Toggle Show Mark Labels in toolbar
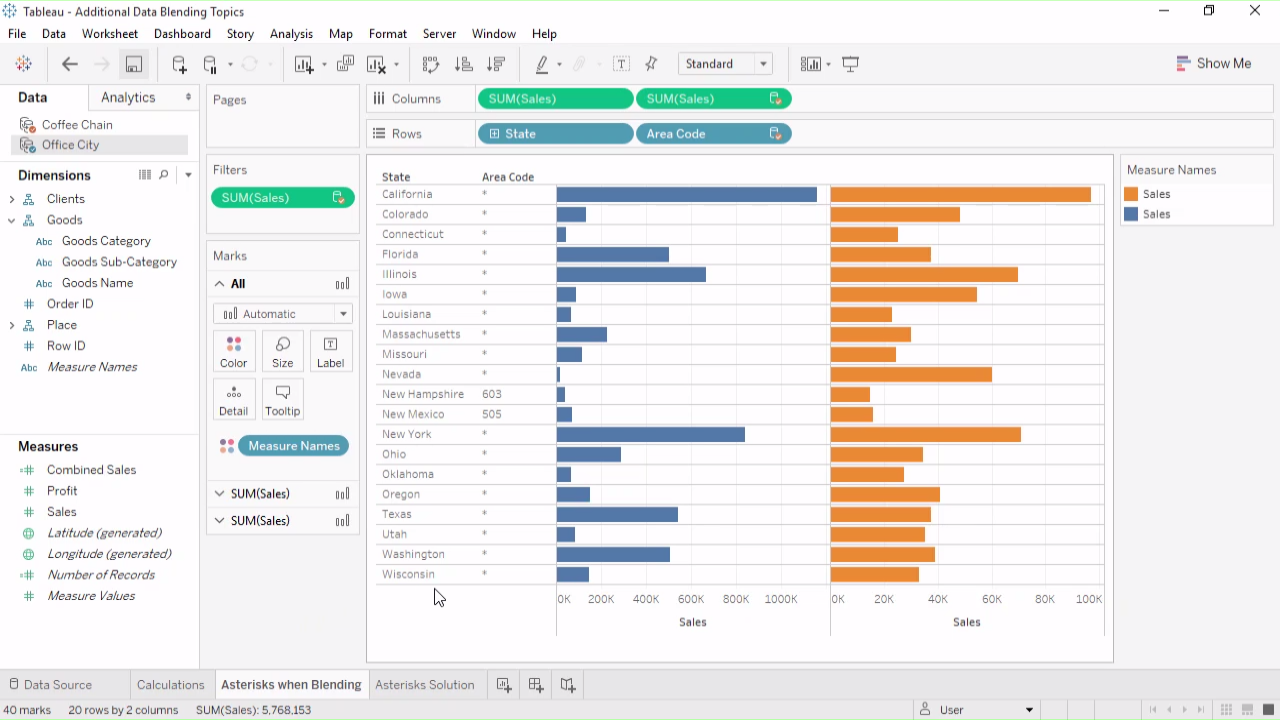 [621, 64]
